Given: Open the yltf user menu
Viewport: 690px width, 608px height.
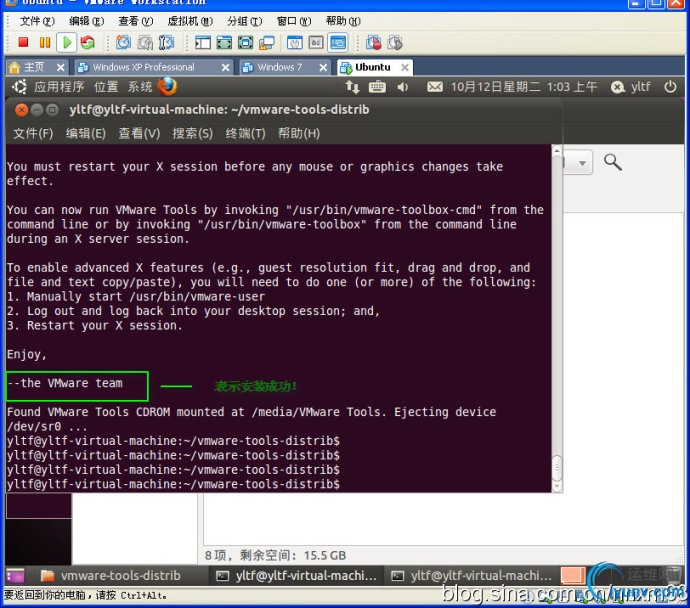Looking at the screenshot, I should click(631, 87).
